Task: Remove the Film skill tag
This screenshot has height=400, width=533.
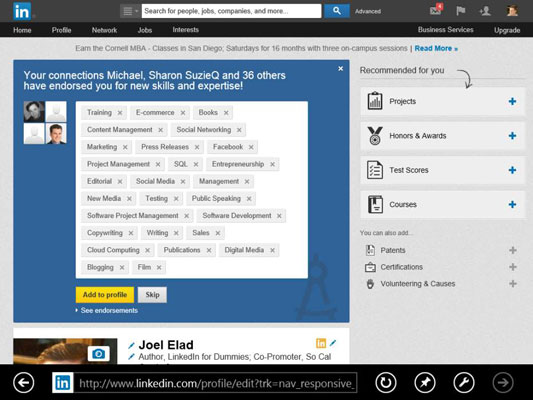Action: [159, 267]
